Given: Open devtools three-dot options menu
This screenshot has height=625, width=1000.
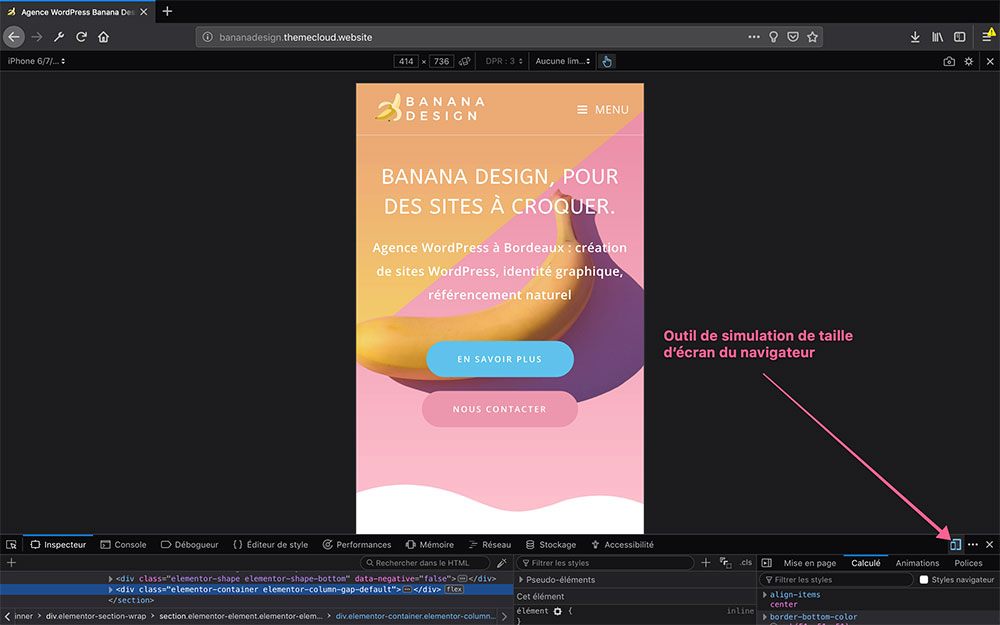Looking at the screenshot, I should tap(973, 545).
